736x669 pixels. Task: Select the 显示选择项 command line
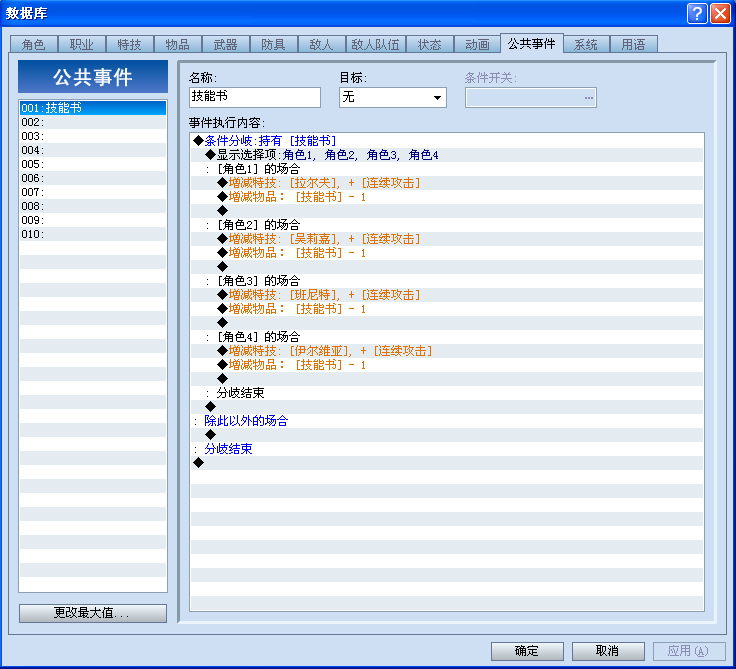447,155
